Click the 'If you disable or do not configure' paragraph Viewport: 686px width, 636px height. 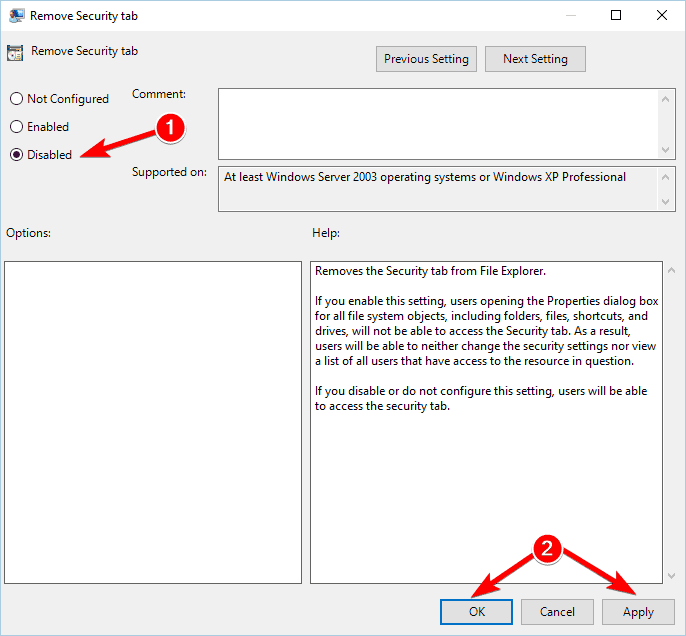tap(481, 398)
